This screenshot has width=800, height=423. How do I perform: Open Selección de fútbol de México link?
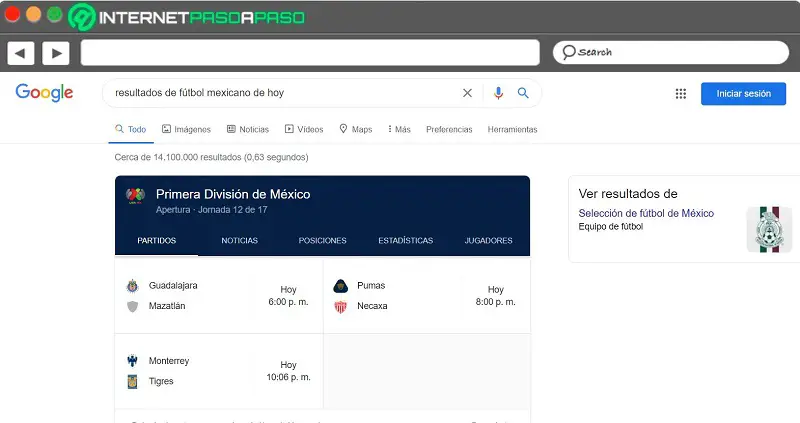pyautogui.click(x=646, y=213)
